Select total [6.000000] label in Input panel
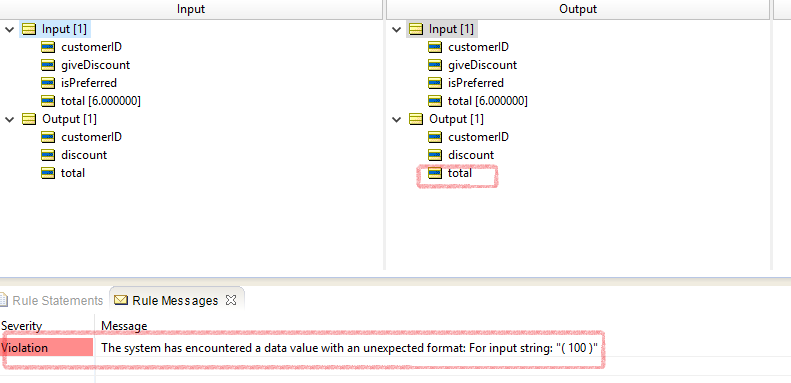 (101, 101)
